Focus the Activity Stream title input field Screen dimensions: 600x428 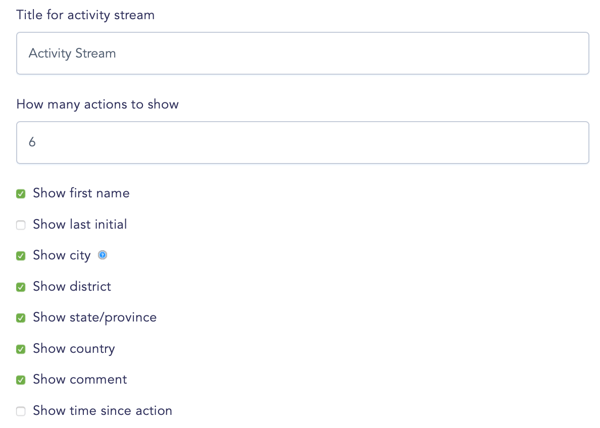(302, 53)
